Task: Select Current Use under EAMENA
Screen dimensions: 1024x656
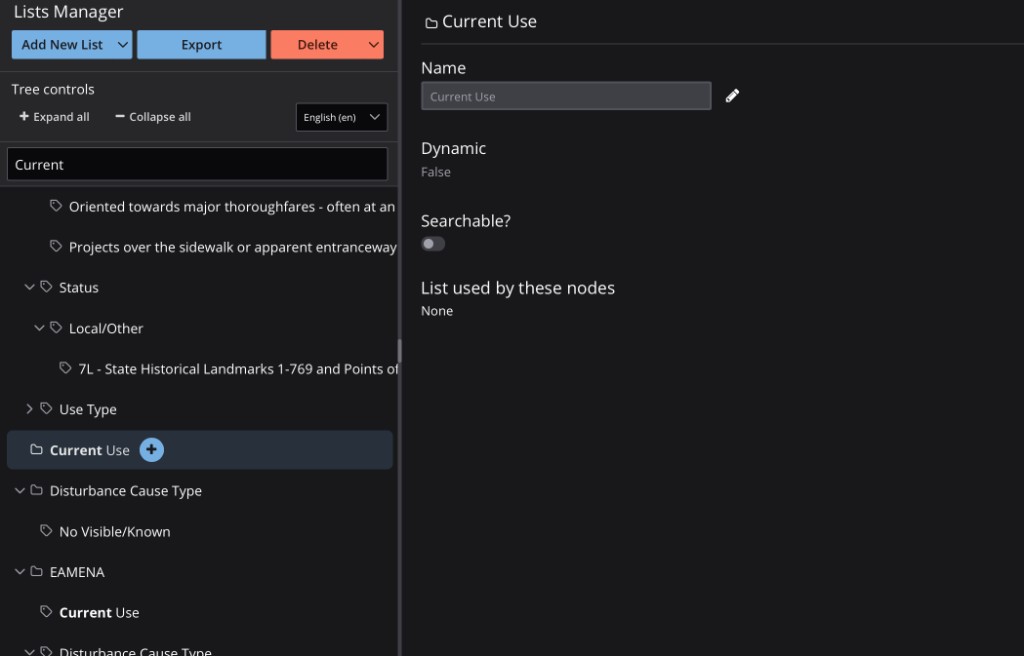Action: [99, 612]
